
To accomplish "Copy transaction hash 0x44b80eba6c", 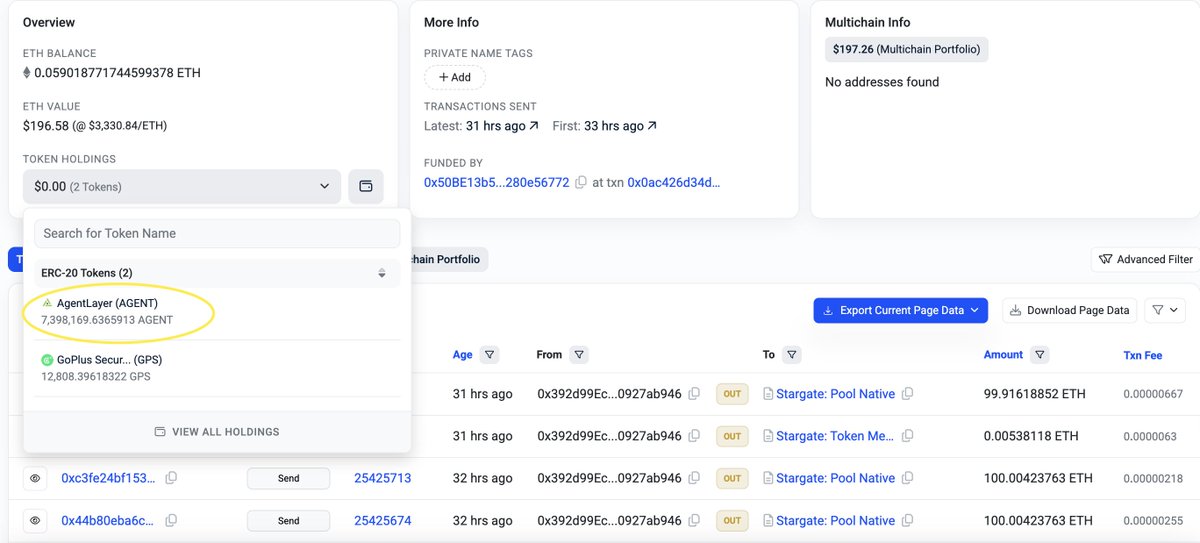I will pyautogui.click(x=171, y=520).
